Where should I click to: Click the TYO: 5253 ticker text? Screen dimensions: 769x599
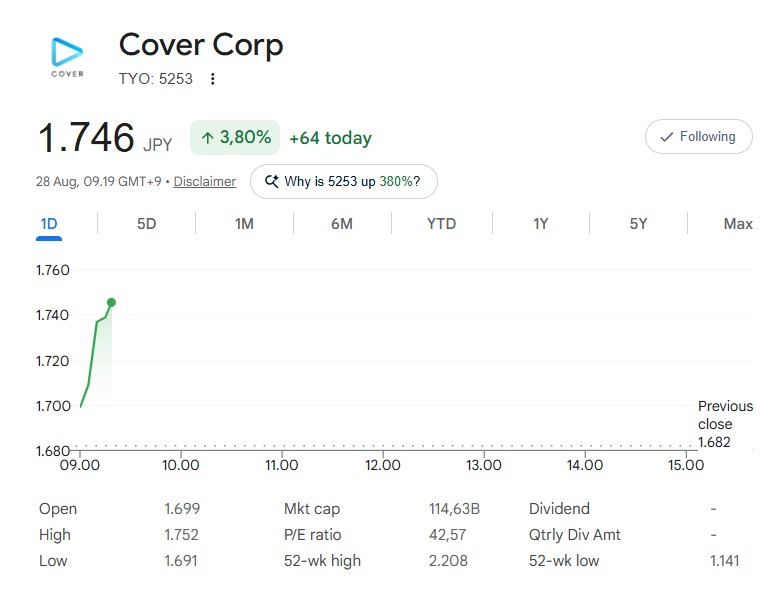pyautogui.click(x=155, y=79)
